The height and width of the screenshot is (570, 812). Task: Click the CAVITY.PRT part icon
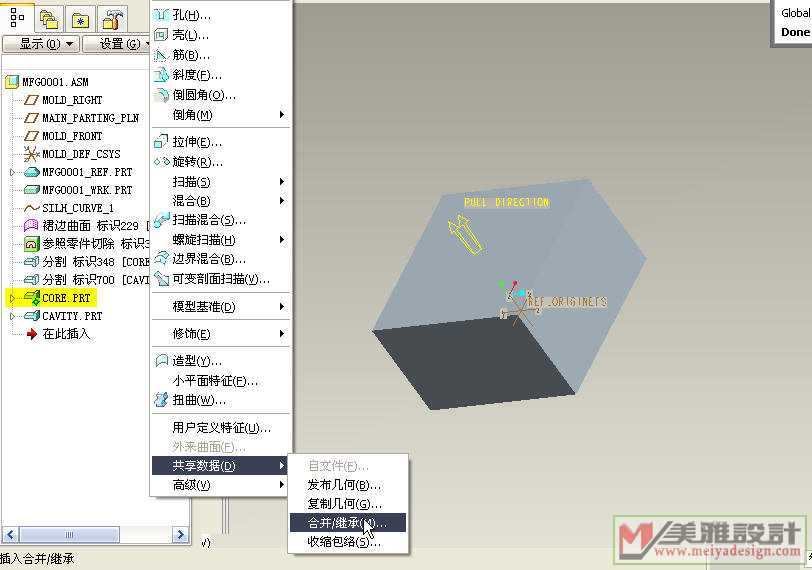(x=32, y=315)
